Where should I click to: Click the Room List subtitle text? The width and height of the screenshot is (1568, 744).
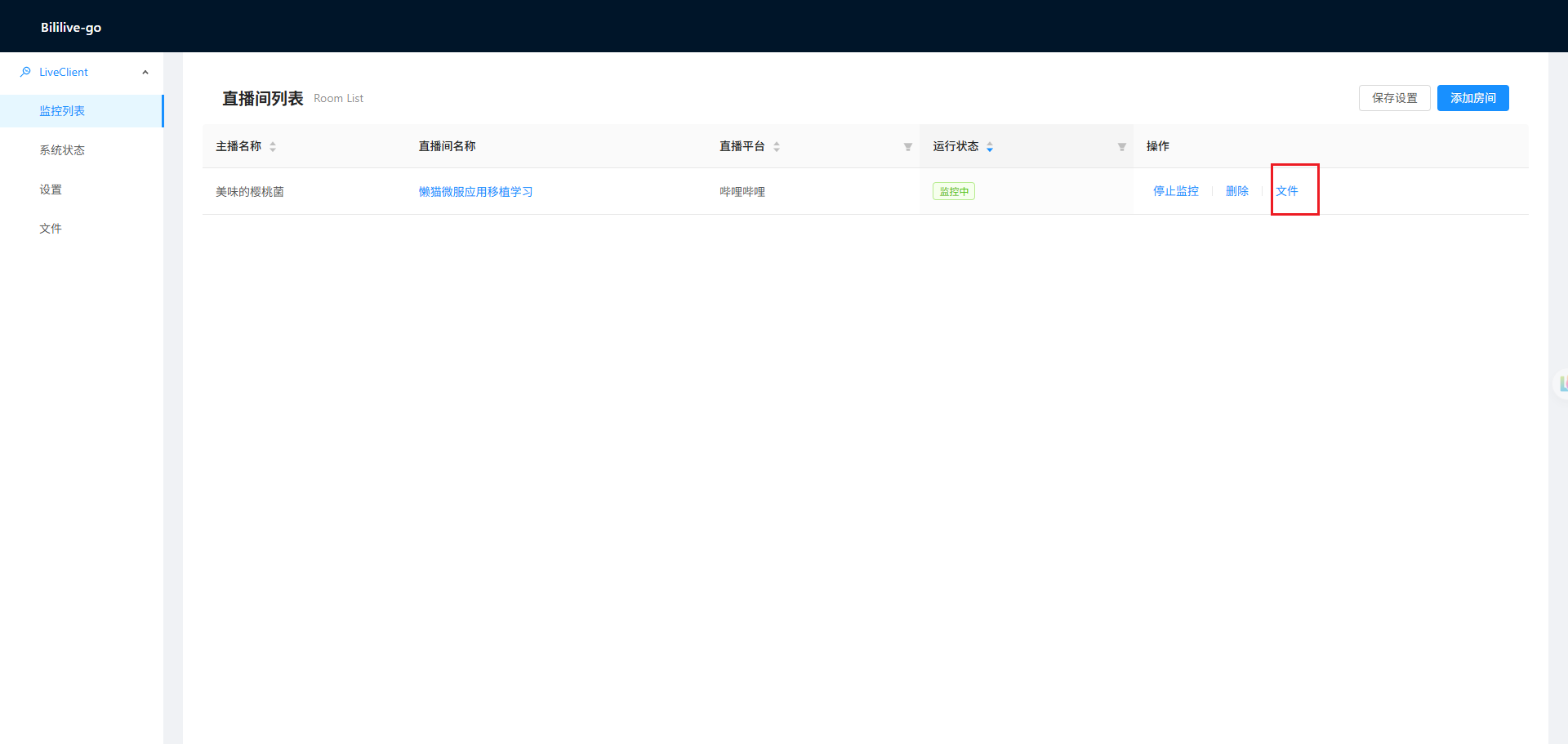[339, 99]
